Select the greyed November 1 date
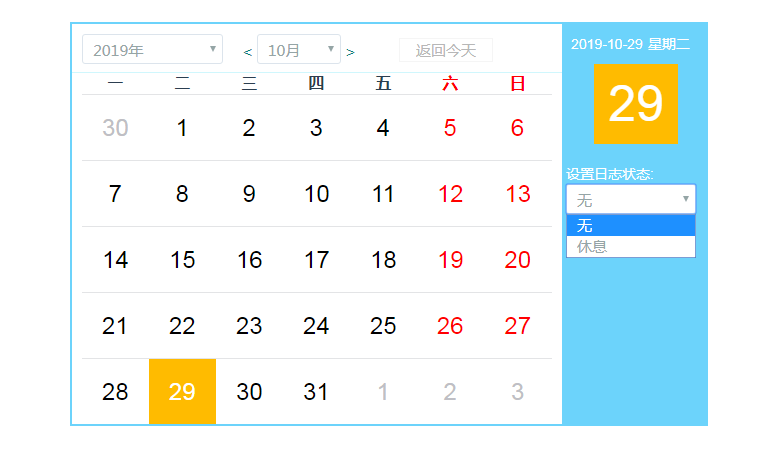780x464 pixels. 383,391
